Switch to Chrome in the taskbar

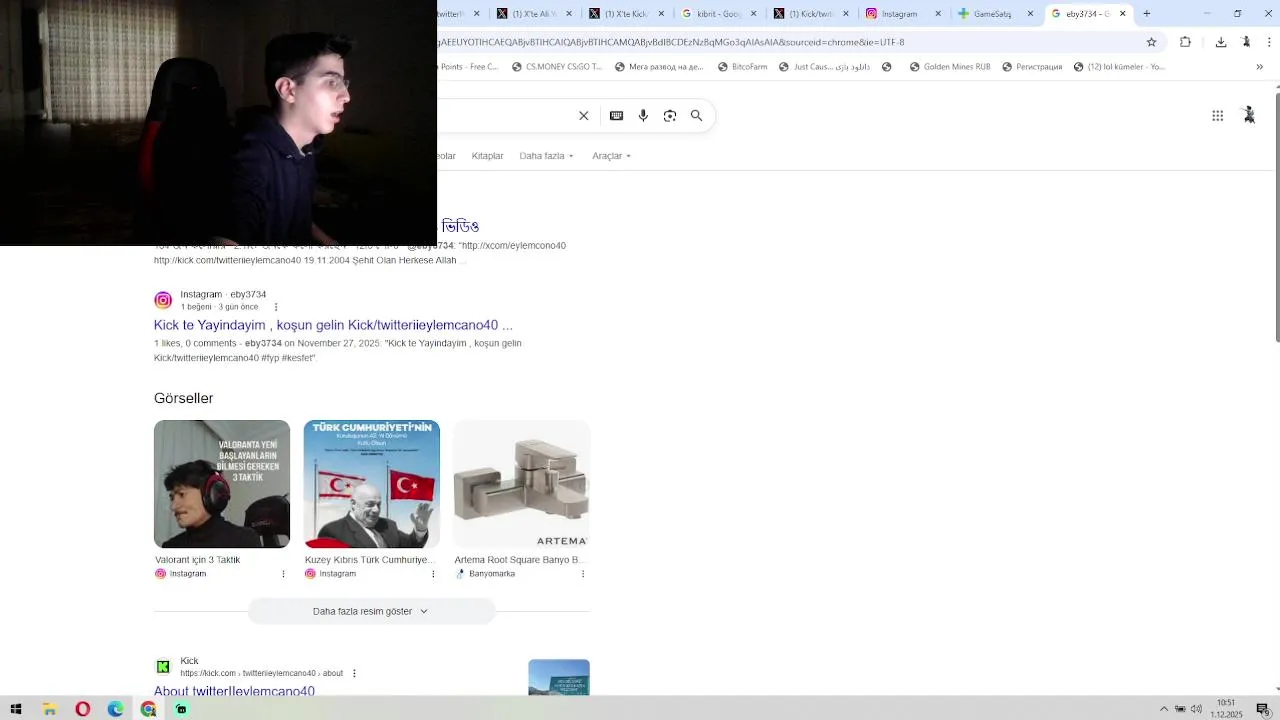[148, 709]
